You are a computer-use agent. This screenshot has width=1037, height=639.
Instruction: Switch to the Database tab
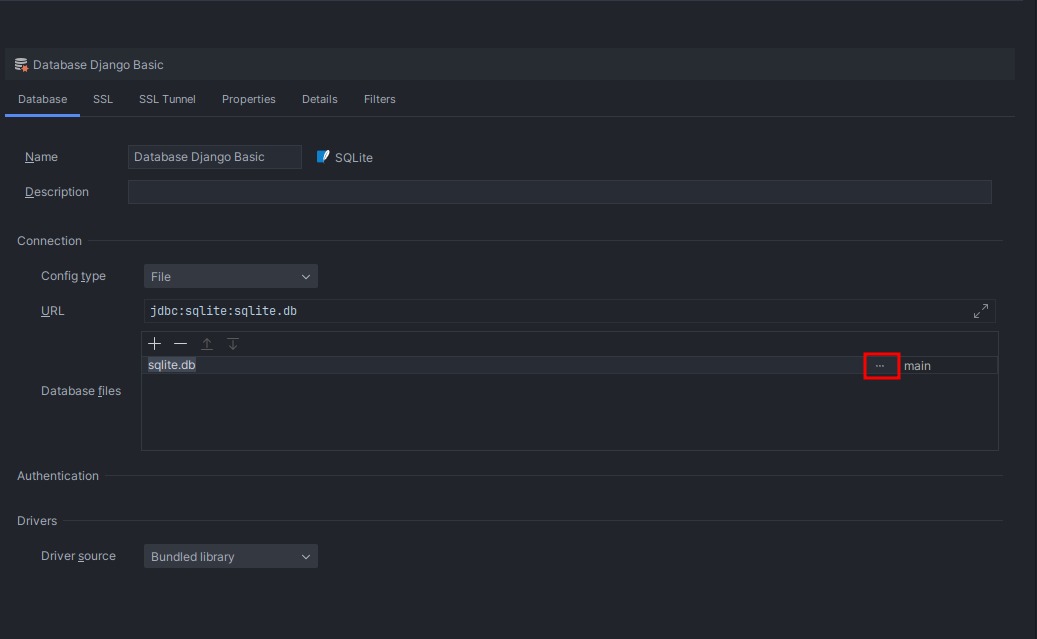pyautogui.click(x=42, y=99)
